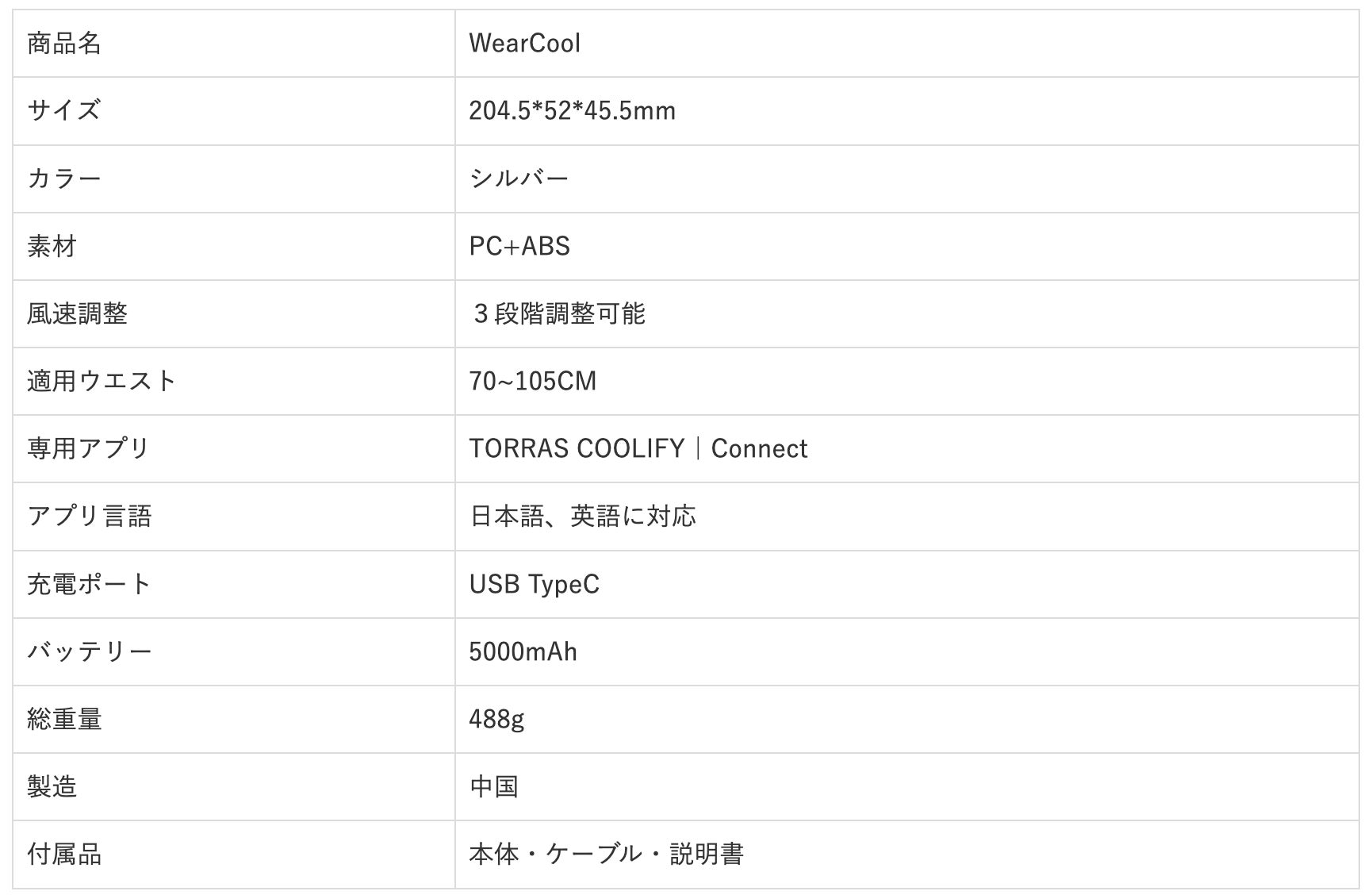Click the ３段階調整可能 value
The image size is (1372, 895).
(558, 313)
